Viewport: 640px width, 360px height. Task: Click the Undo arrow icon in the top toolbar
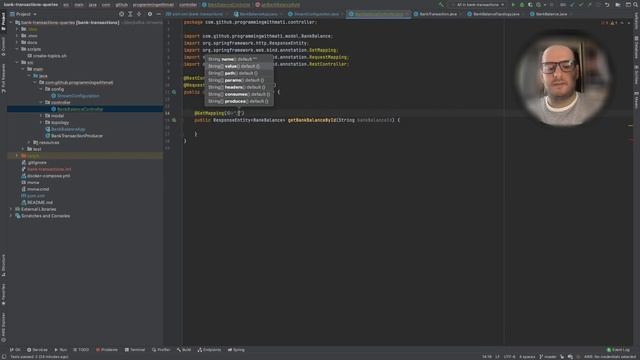pyautogui.click(x=607, y=4)
